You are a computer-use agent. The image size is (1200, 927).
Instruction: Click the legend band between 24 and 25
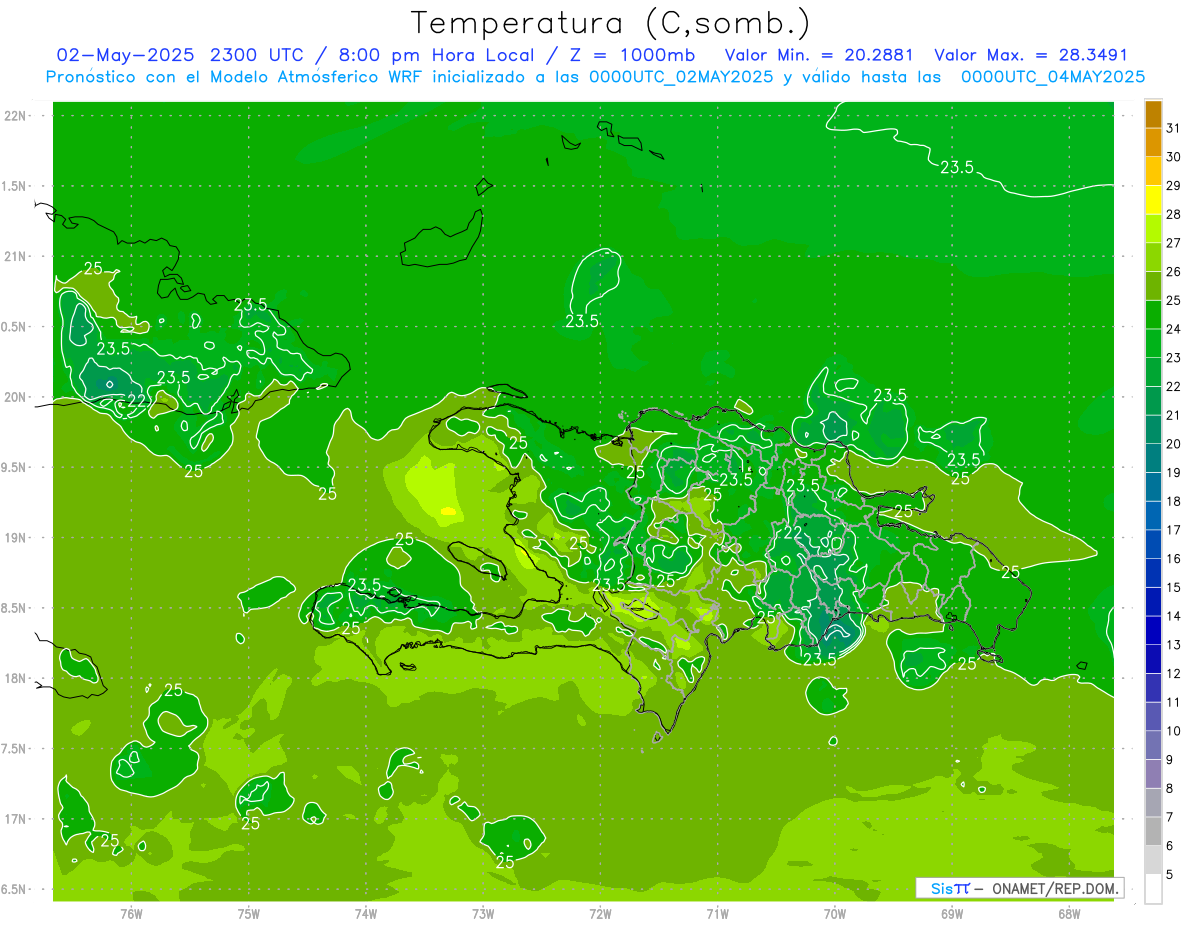click(x=1153, y=315)
